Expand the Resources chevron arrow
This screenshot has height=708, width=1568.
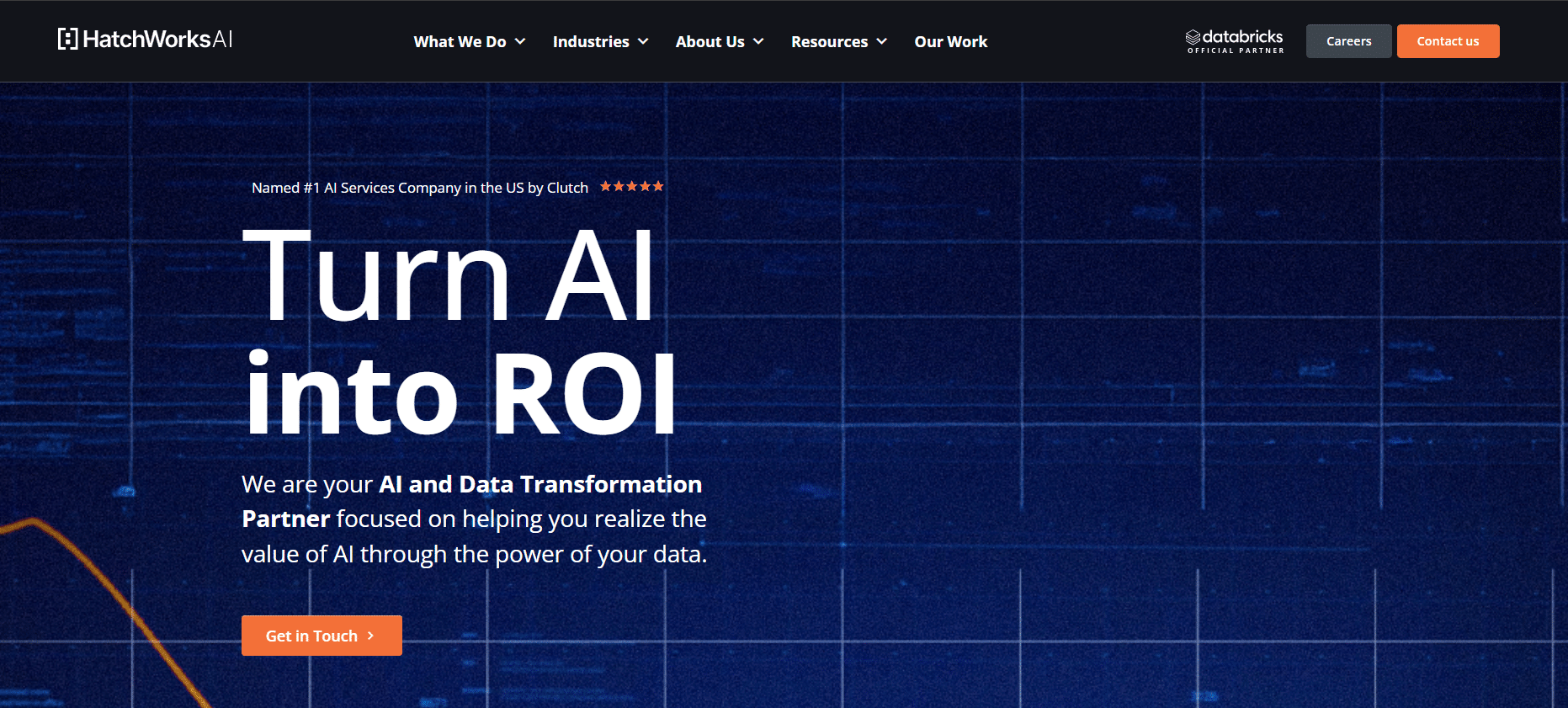click(x=882, y=41)
